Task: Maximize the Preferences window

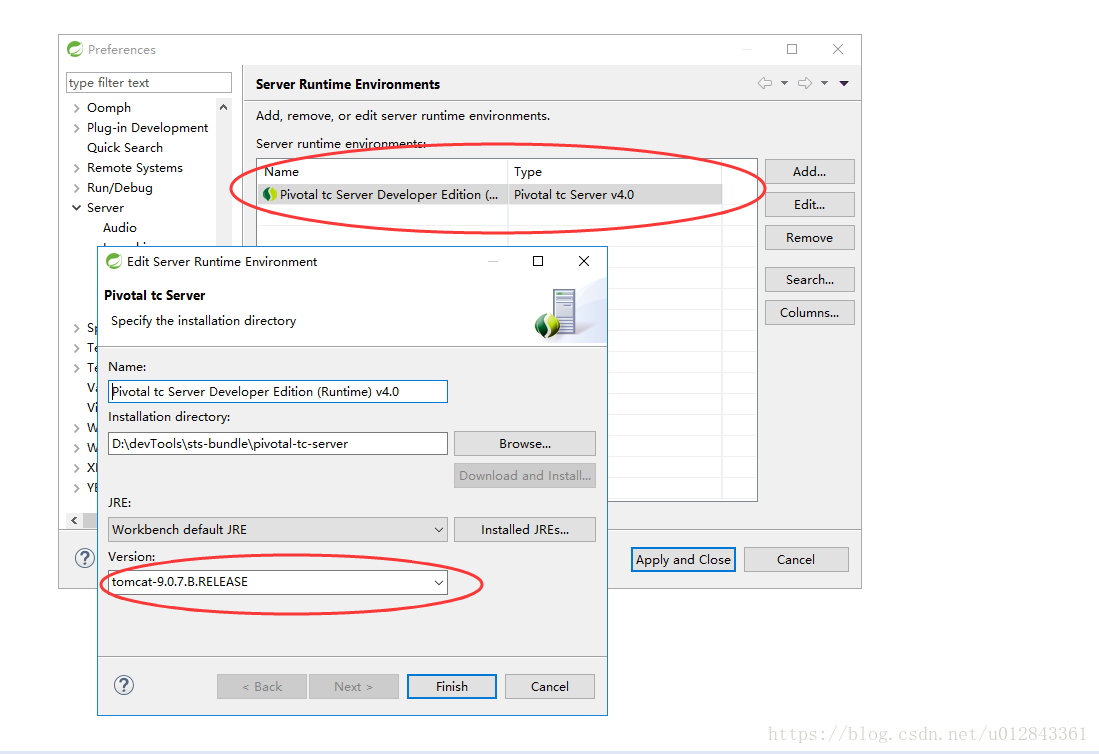Action: 792,49
